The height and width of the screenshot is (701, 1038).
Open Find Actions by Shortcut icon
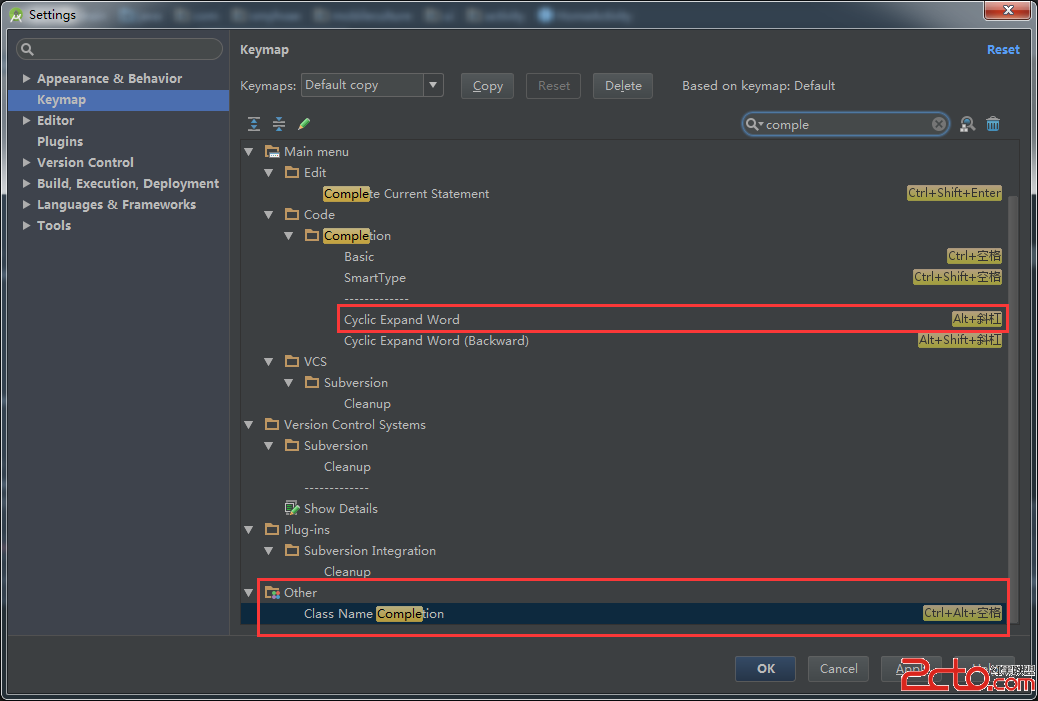coord(967,124)
